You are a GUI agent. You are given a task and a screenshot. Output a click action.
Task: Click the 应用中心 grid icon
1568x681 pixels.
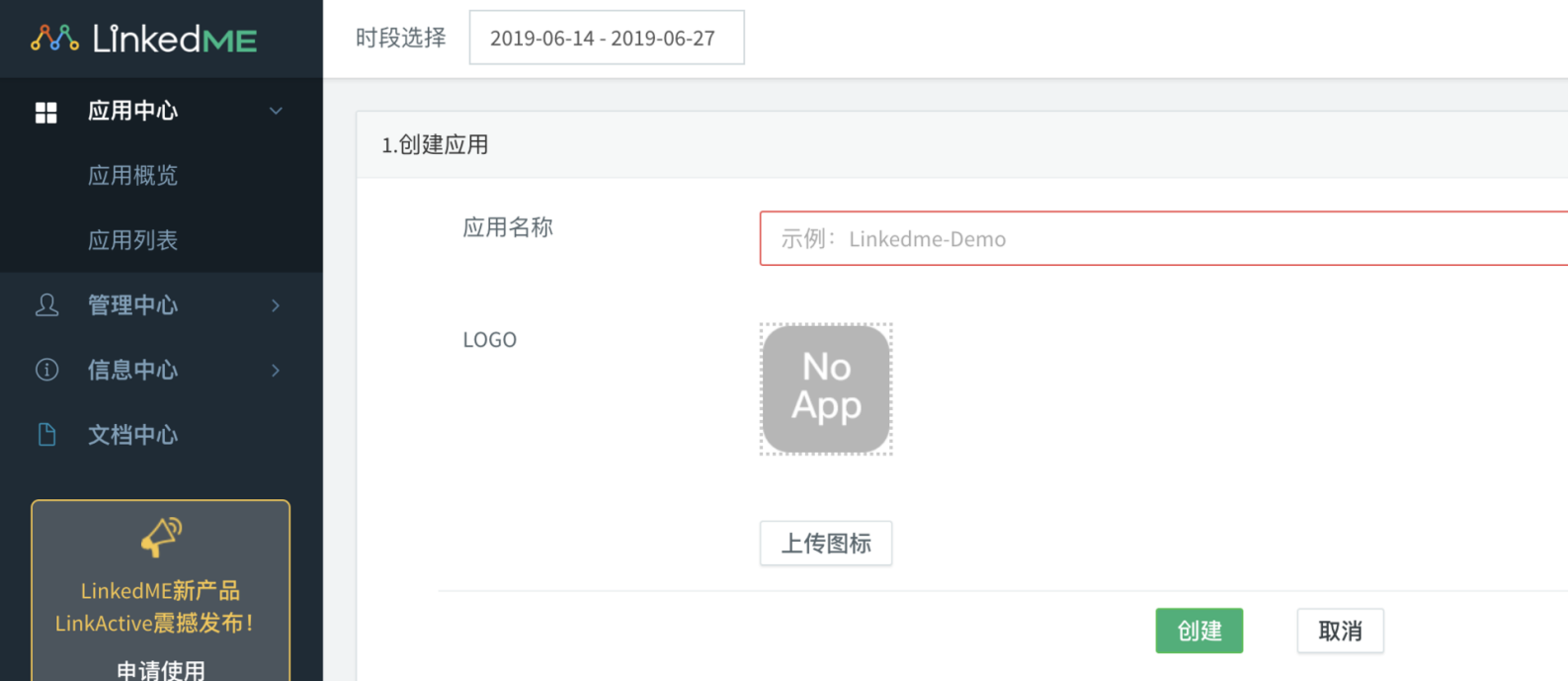tap(46, 113)
